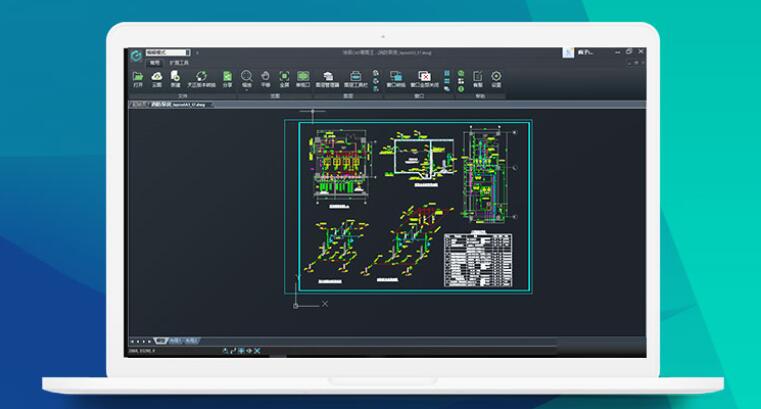Viewport: 761px width, 409px height.
Task: Click the green 分享 (Share) icon
Action: pos(227,76)
